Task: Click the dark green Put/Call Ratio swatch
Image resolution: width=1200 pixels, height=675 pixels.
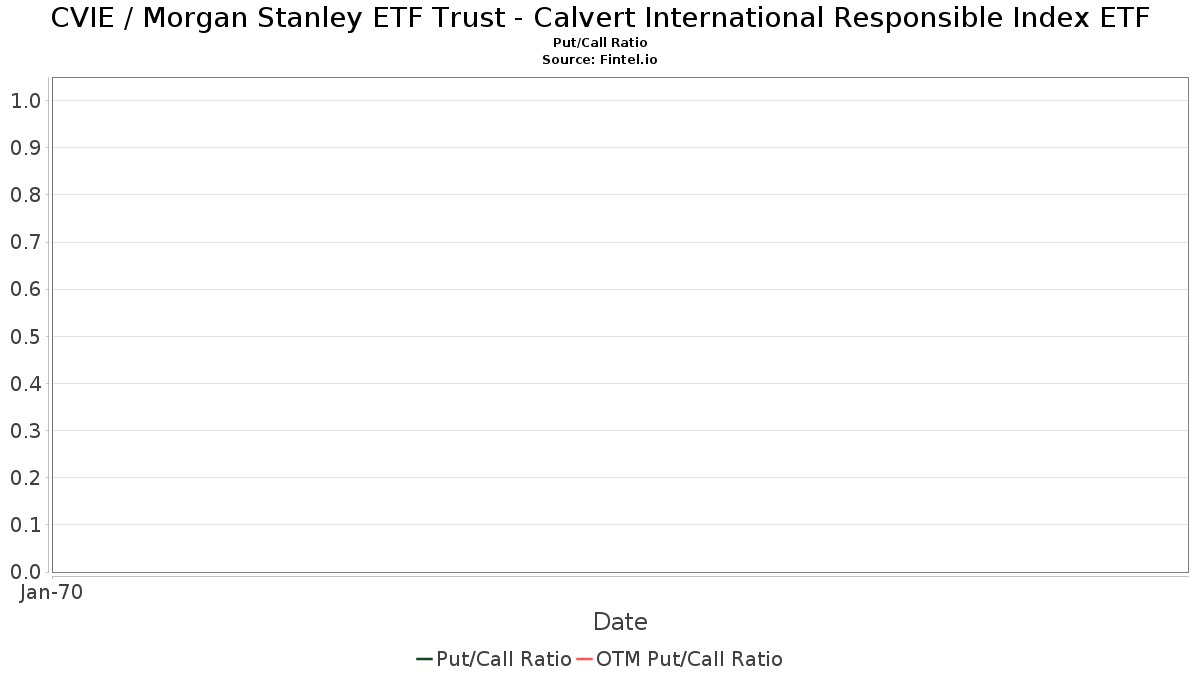Action: click(x=425, y=659)
